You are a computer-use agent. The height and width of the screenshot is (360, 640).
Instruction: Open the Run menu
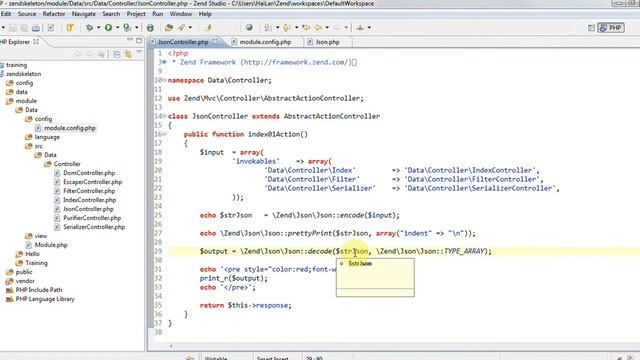click(x=158, y=14)
